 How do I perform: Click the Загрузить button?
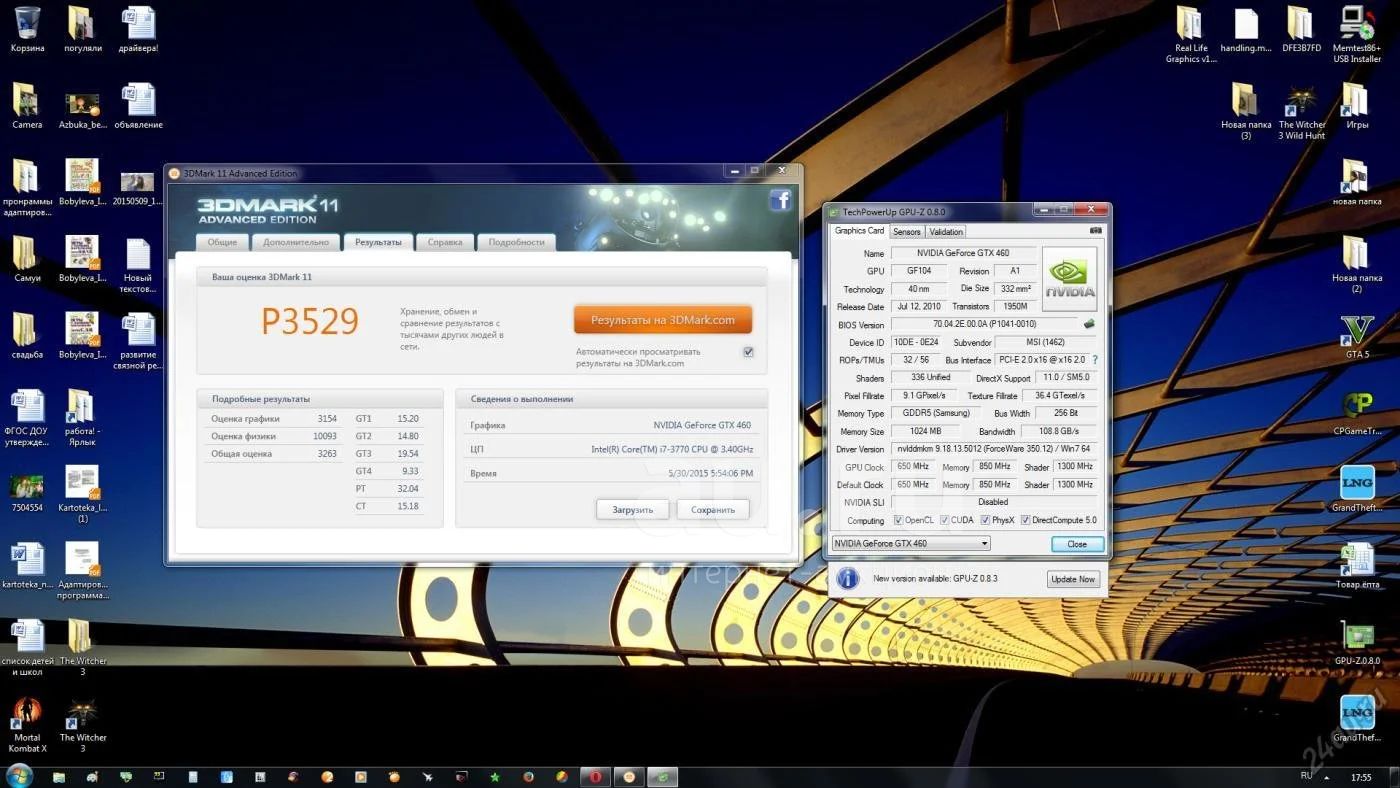point(633,509)
